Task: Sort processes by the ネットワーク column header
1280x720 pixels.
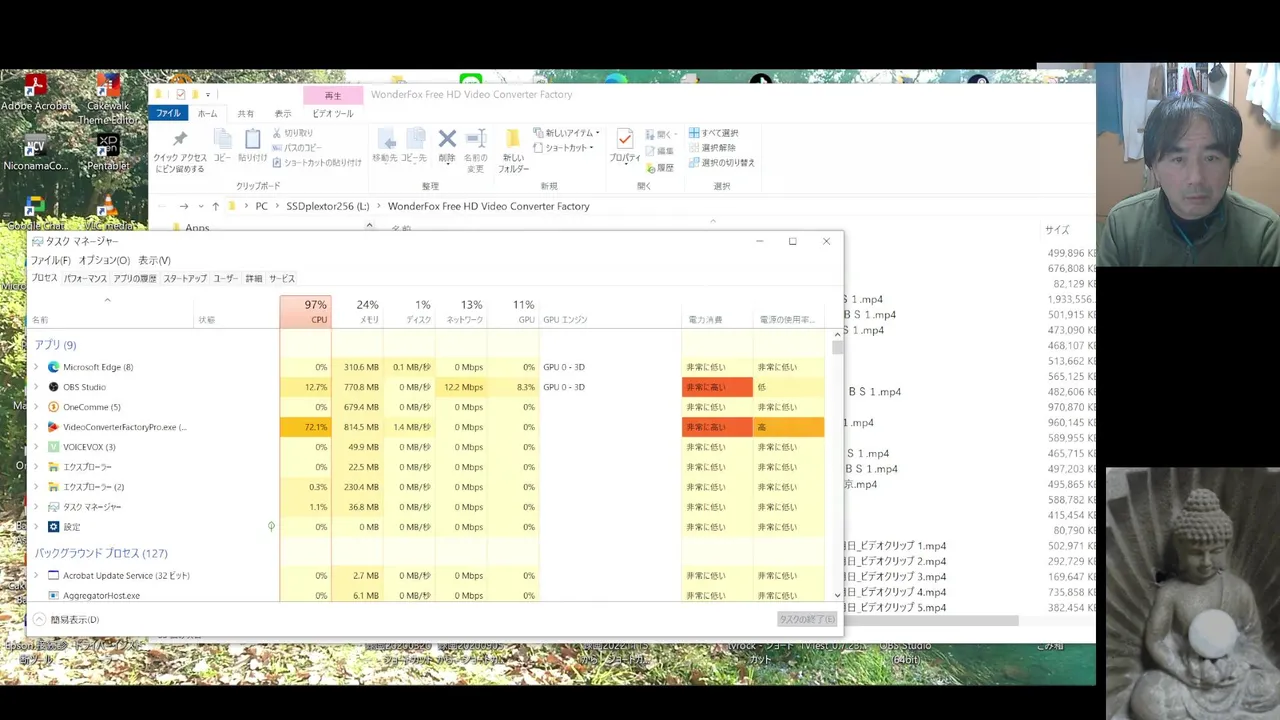Action: pos(461,312)
